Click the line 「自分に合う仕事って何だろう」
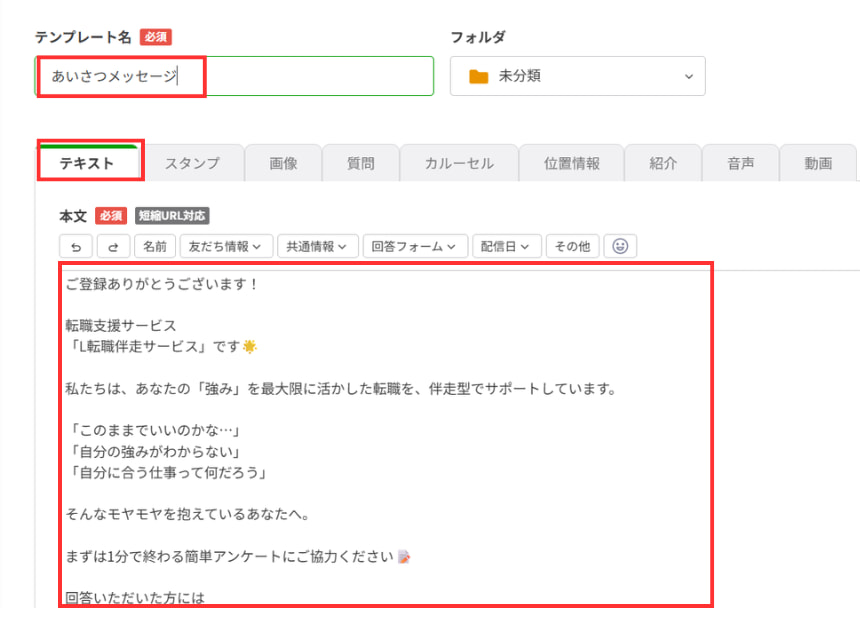Image resolution: width=860 pixels, height=633 pixels. pos(167,473)
